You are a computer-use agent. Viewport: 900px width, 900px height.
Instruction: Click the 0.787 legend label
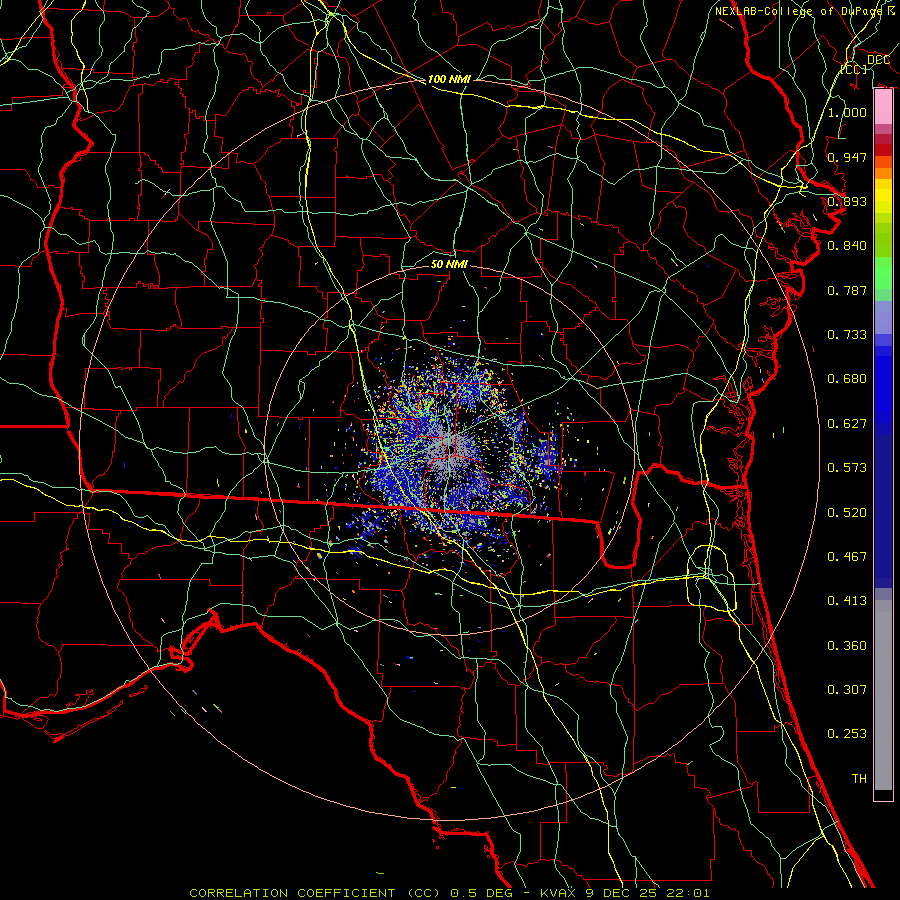coord(847,290)
